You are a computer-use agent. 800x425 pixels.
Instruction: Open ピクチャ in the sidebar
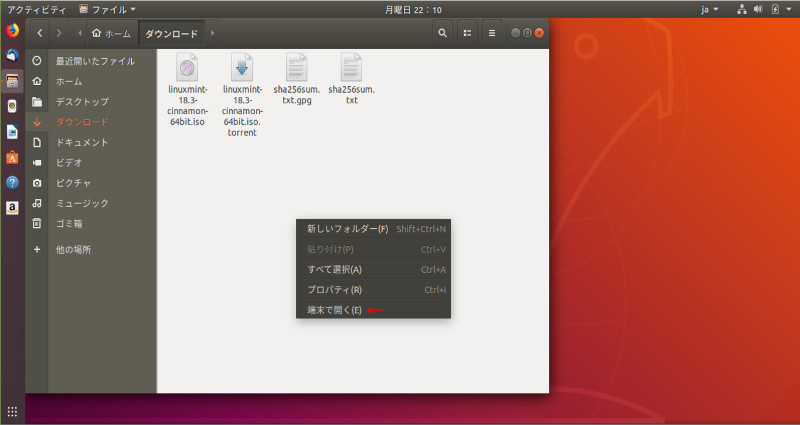click(x=91, y=183)
